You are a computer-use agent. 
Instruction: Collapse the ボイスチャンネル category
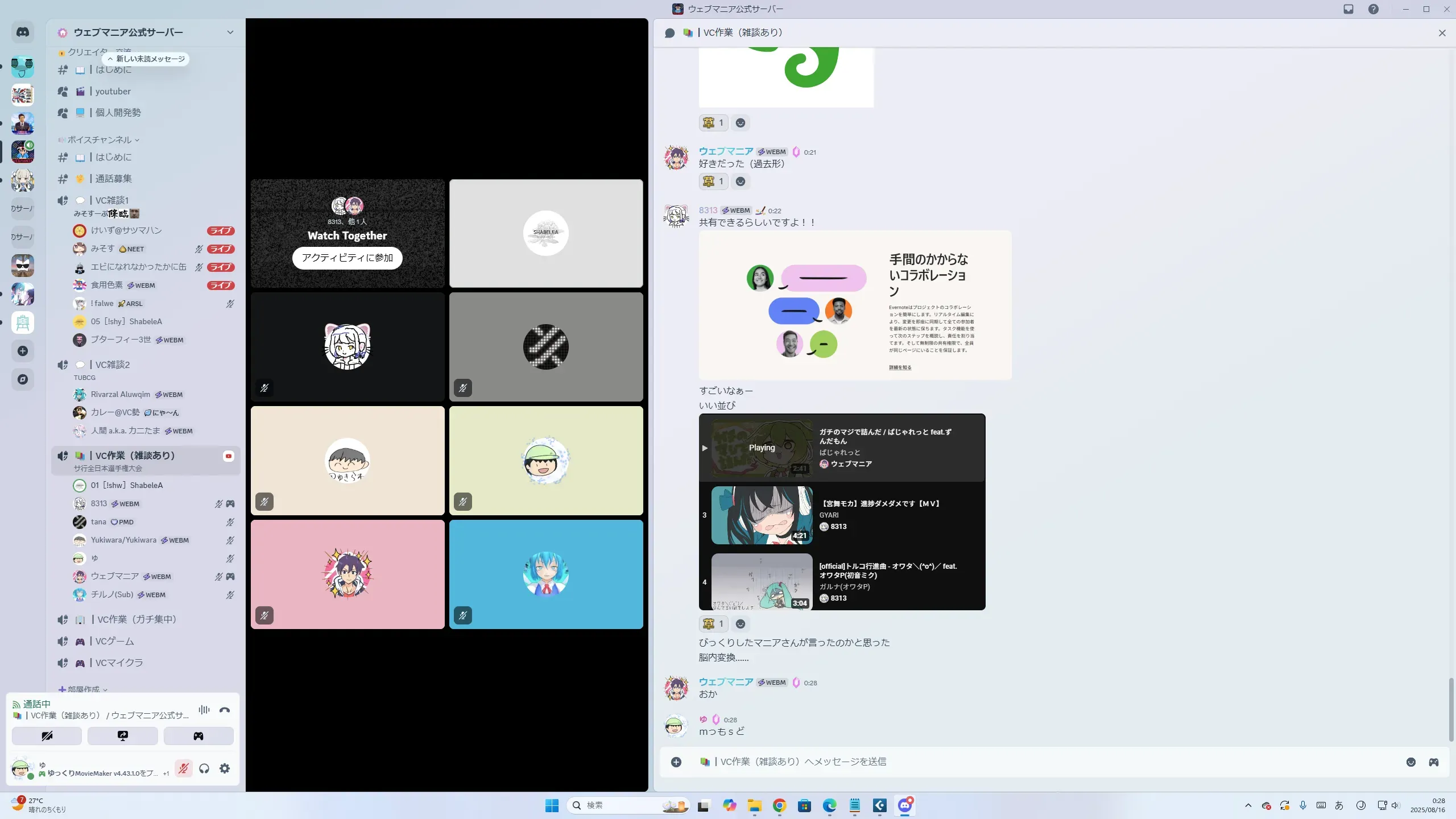pyautogui.click(x=100, y=140)
